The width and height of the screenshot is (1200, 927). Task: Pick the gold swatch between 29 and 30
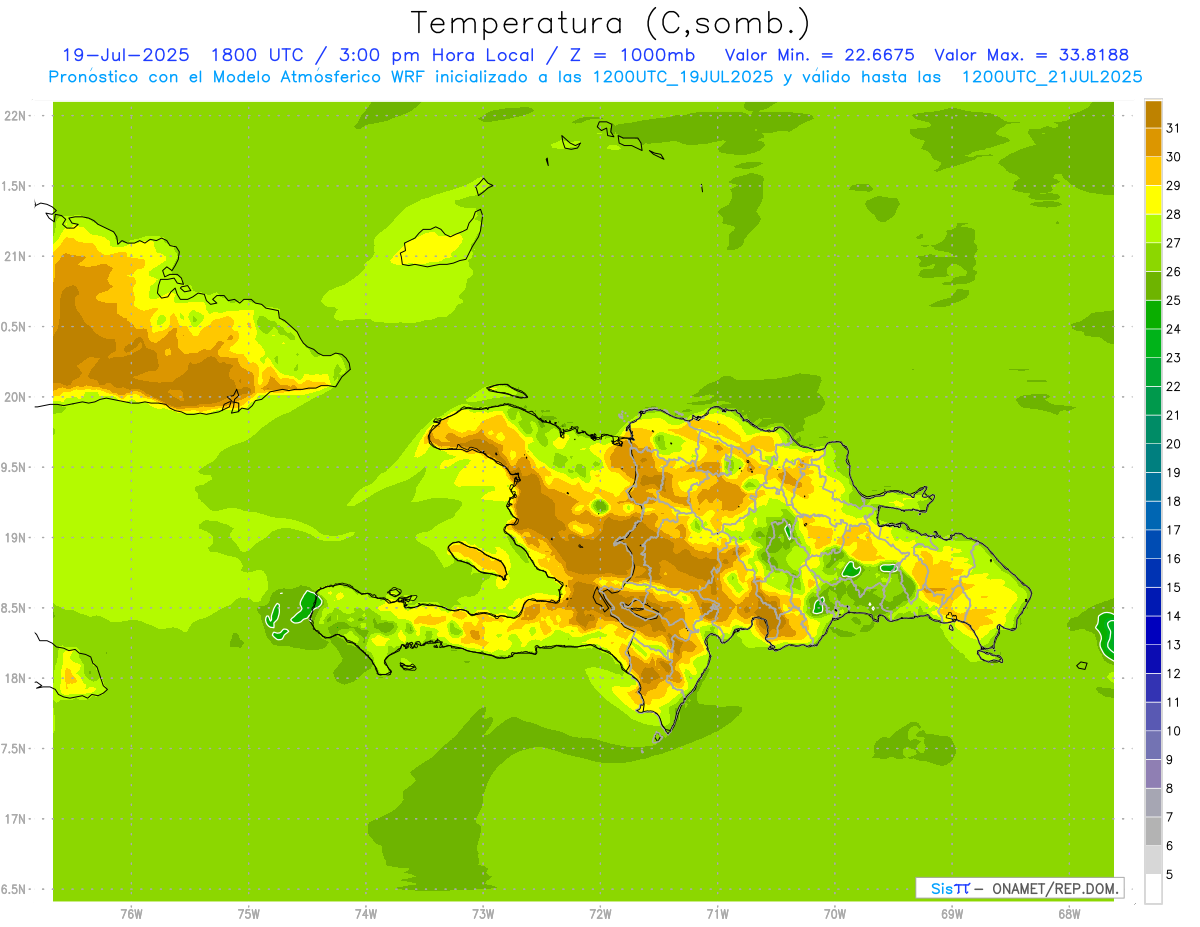[1153, 171]
